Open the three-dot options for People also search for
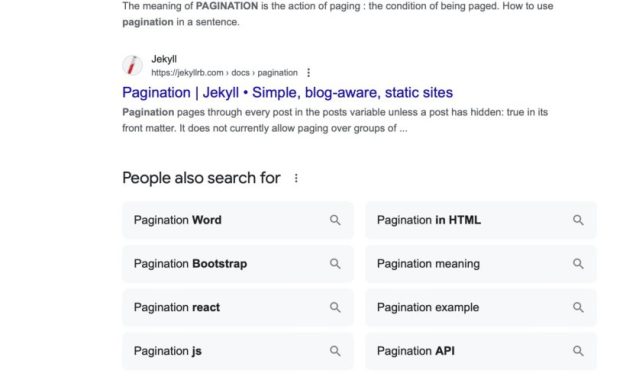 coord(296,178)
